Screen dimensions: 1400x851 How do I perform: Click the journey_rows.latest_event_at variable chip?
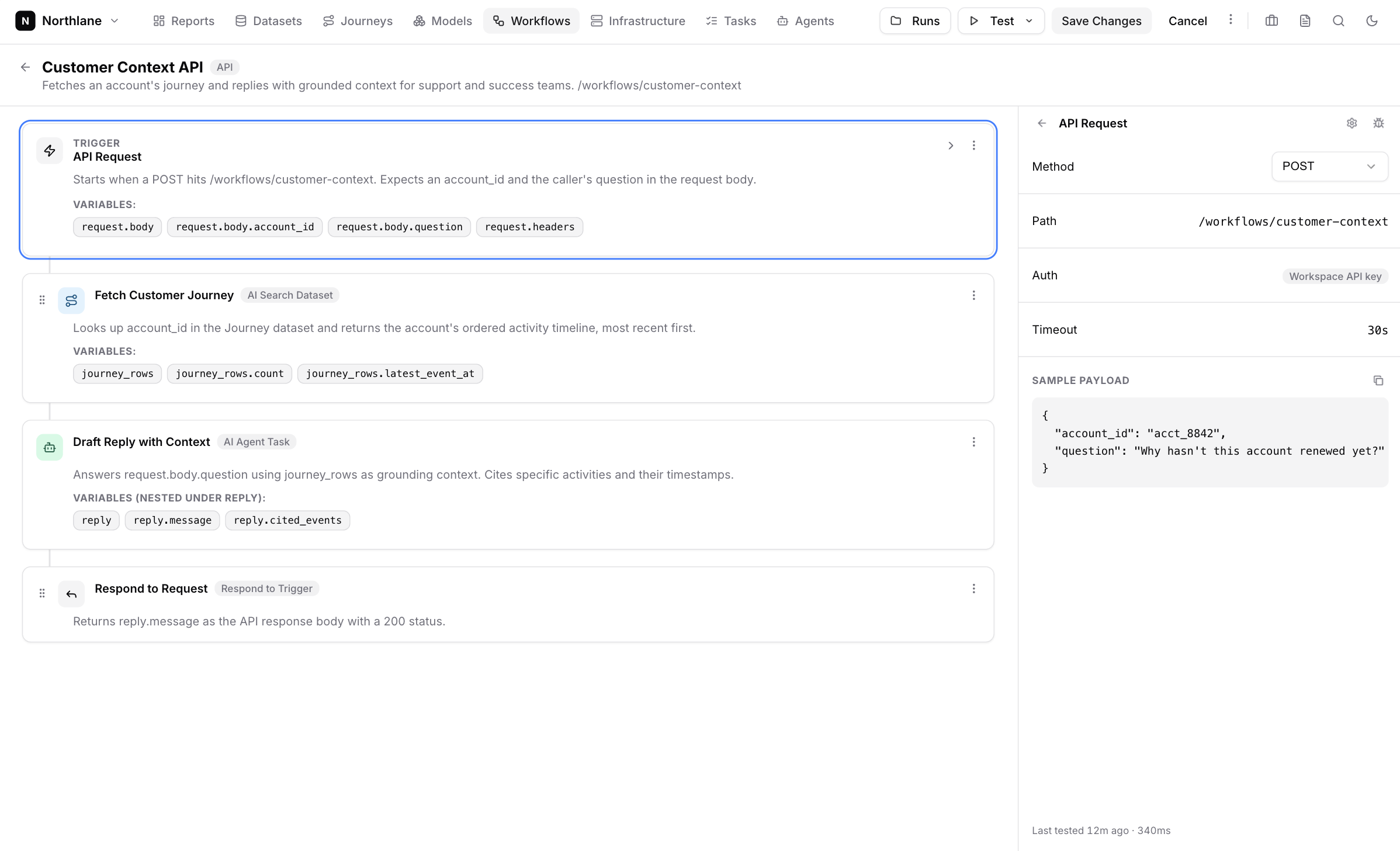(x=390, y=373)
